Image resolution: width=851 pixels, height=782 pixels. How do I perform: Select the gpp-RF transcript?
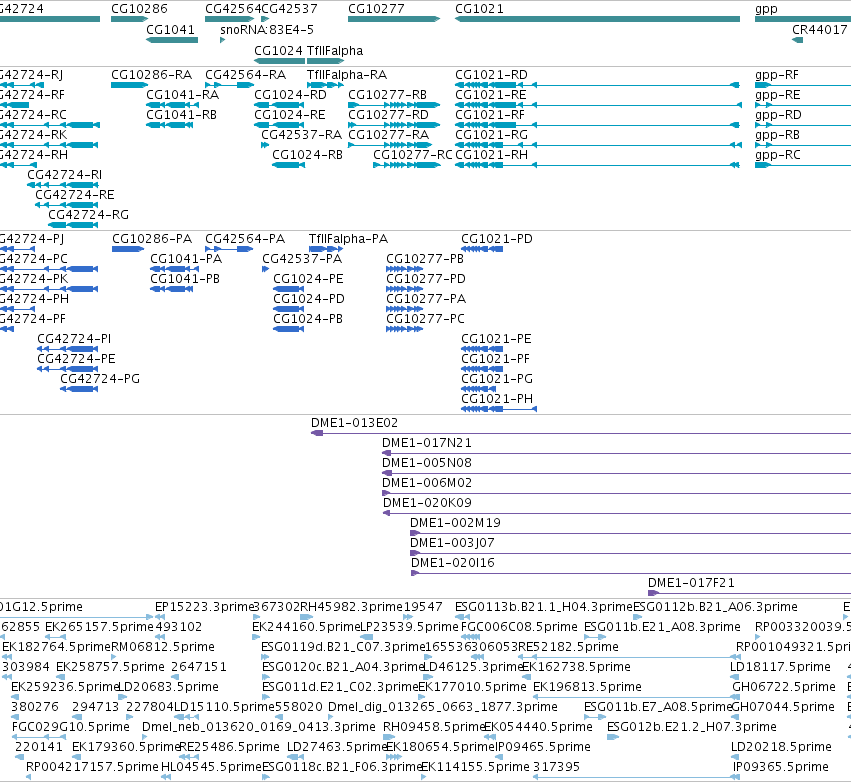click(x=803, y=85)
